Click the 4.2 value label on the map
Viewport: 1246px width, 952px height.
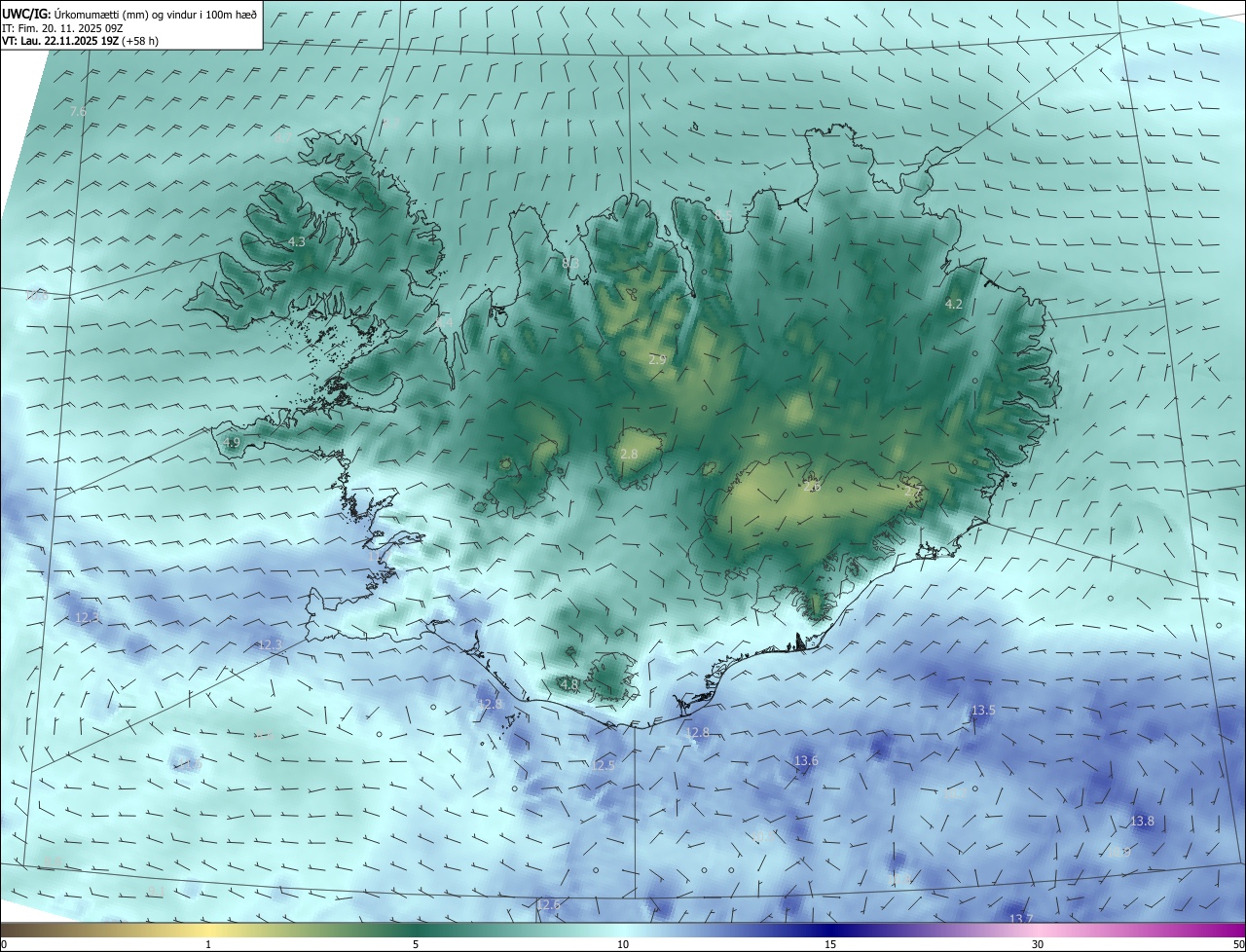click(954, 304)
